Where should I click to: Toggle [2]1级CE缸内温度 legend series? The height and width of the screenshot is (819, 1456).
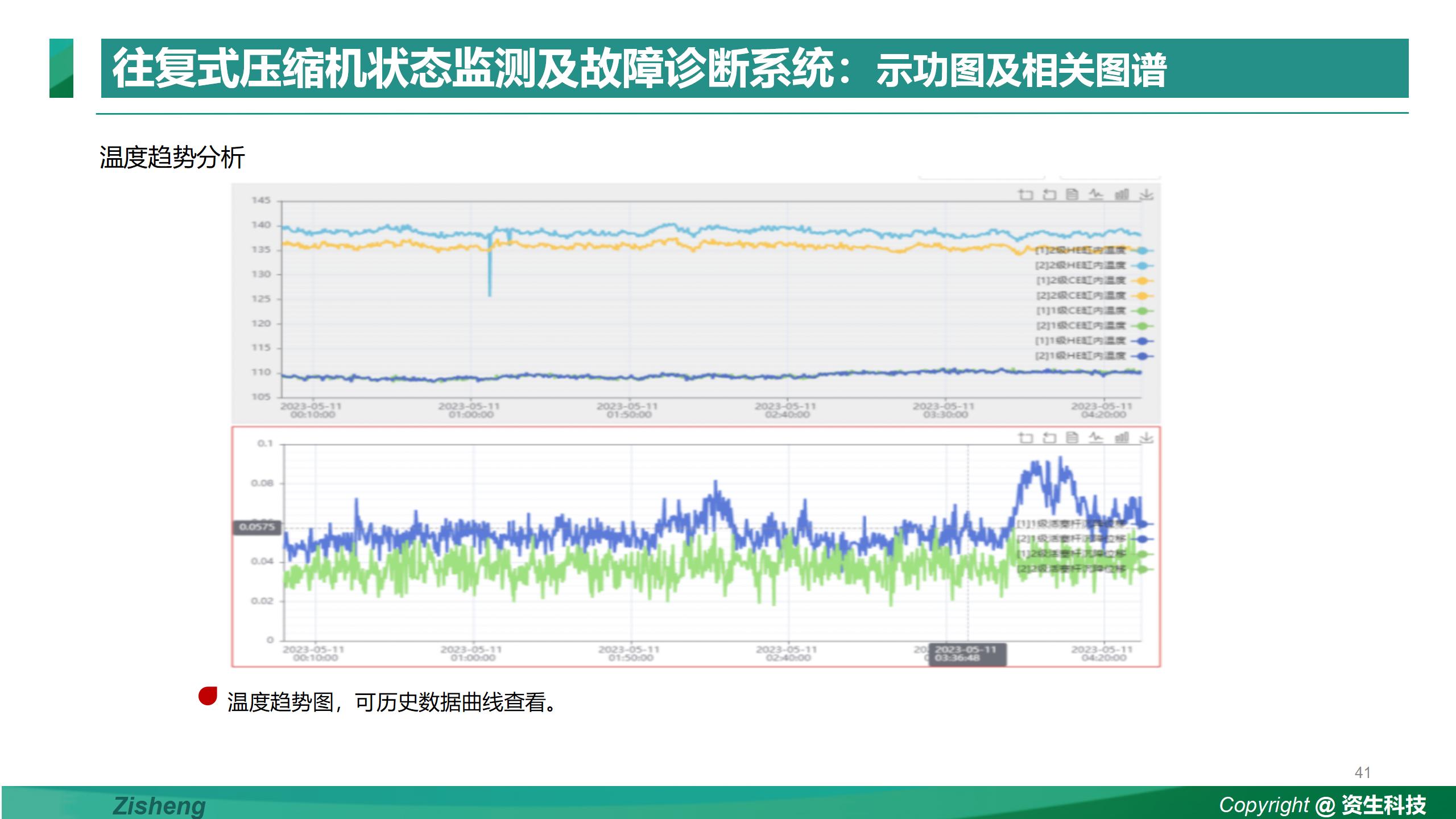pos(1080,325)
